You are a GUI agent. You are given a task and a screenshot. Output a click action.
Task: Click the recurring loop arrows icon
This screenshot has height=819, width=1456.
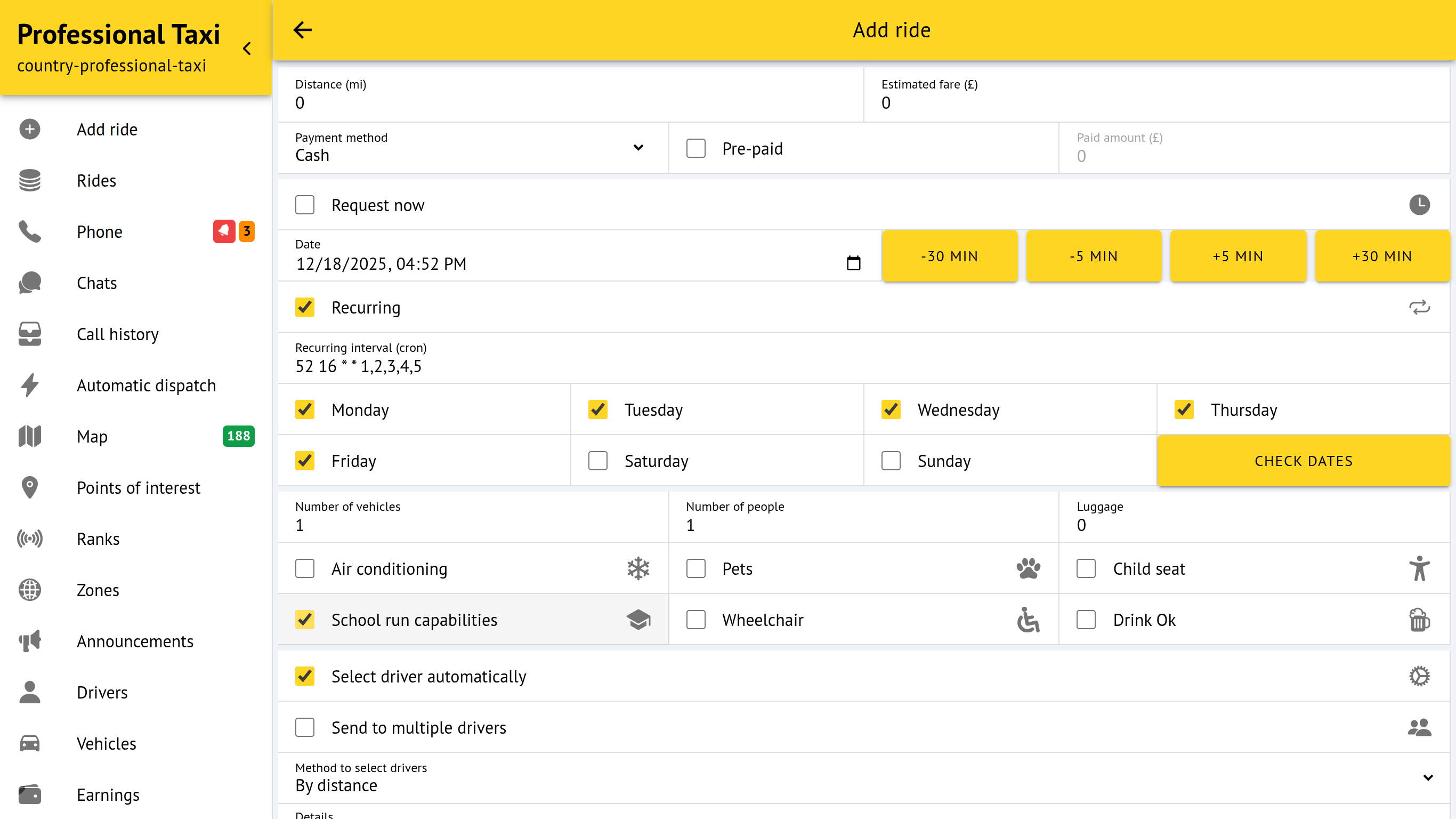[x=1419, y=307]
